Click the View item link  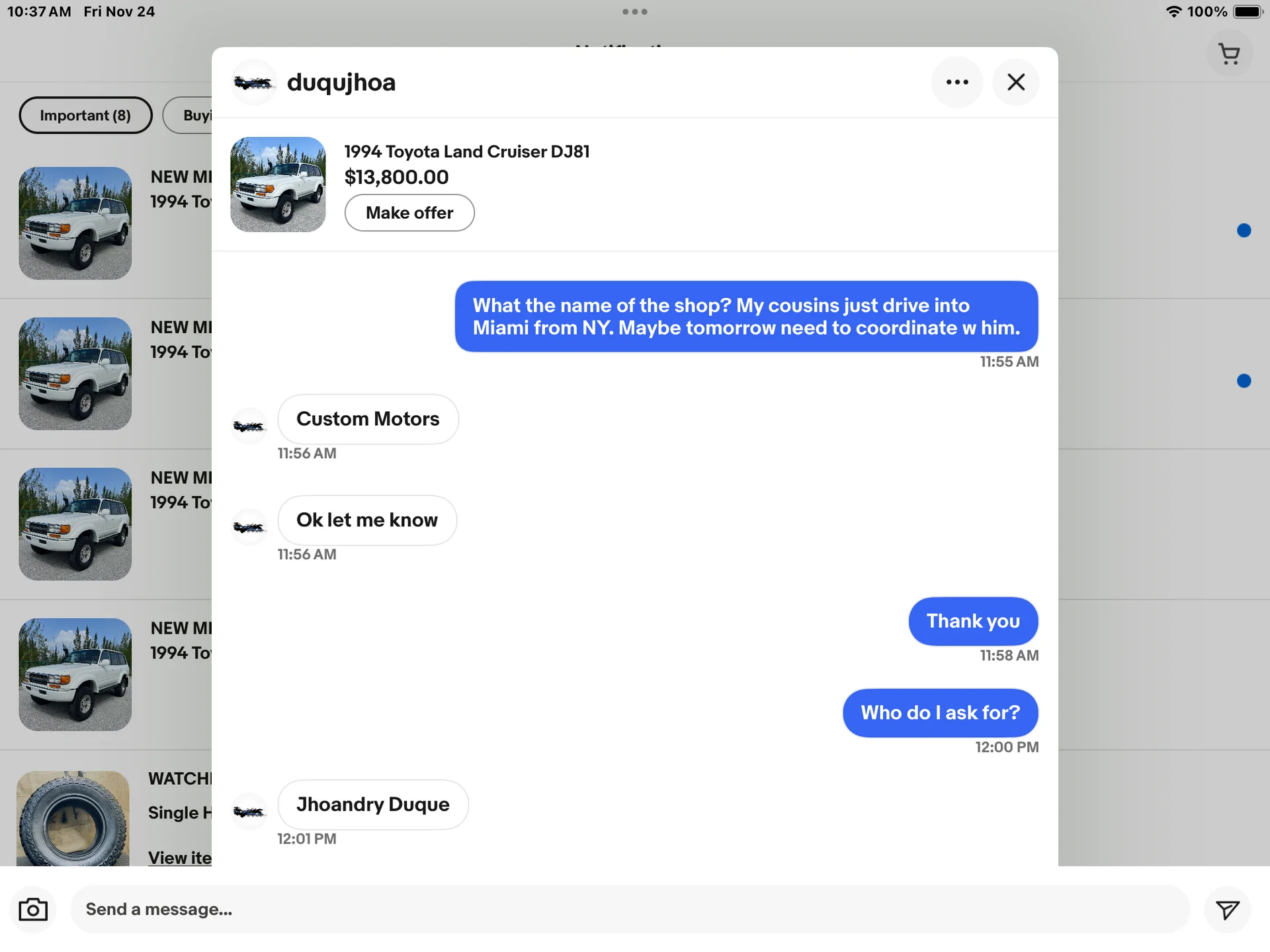tap(180, 857)
